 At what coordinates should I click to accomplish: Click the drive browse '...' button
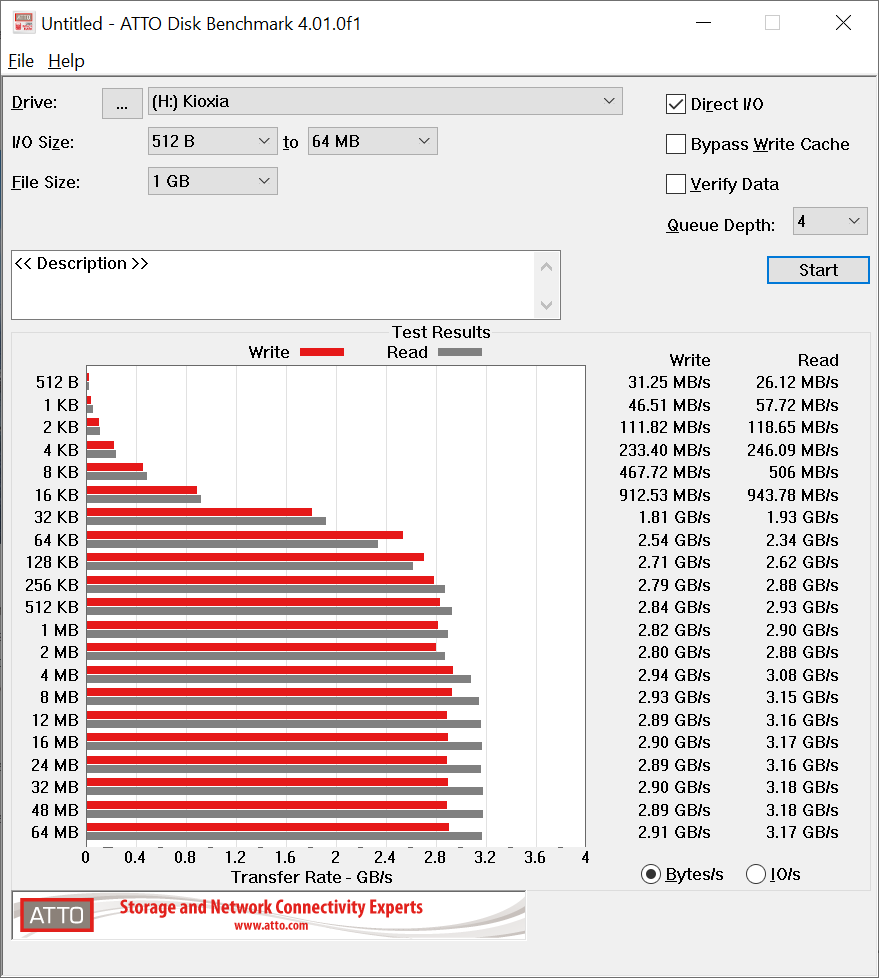122,104
